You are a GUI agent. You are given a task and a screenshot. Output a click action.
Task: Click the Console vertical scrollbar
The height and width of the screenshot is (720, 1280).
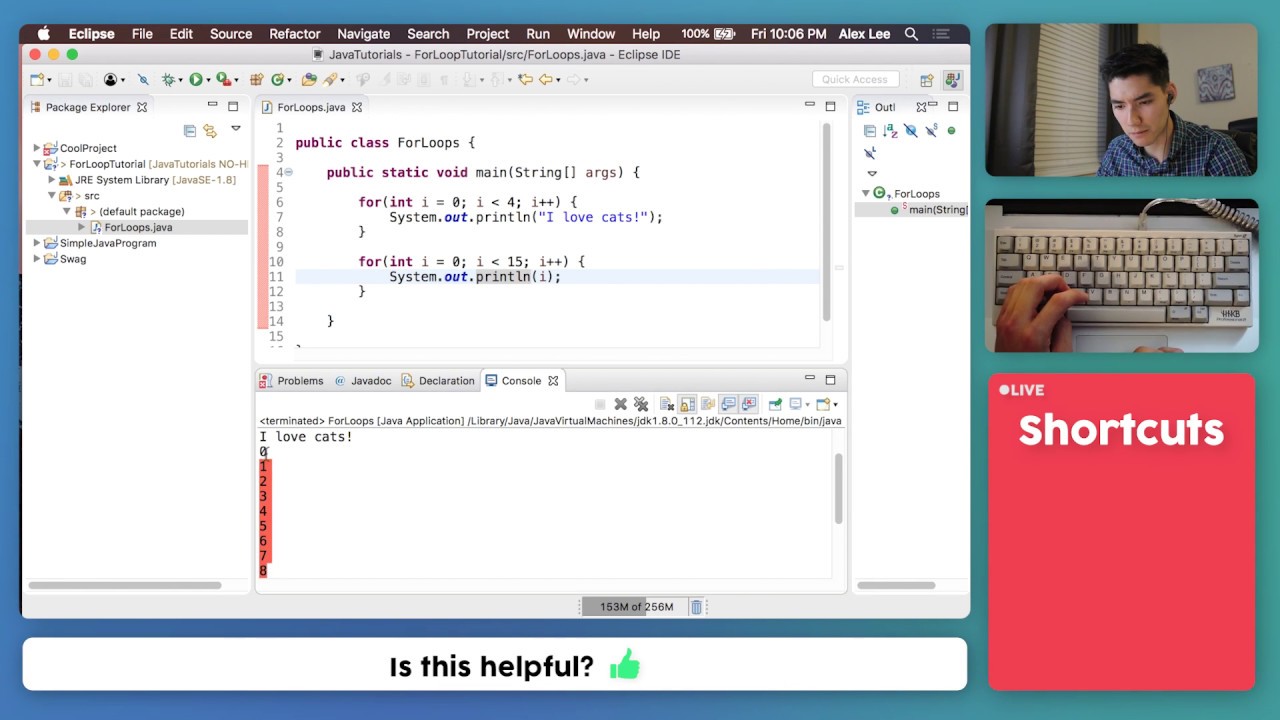pyautogui.click(x=838, y=488)
